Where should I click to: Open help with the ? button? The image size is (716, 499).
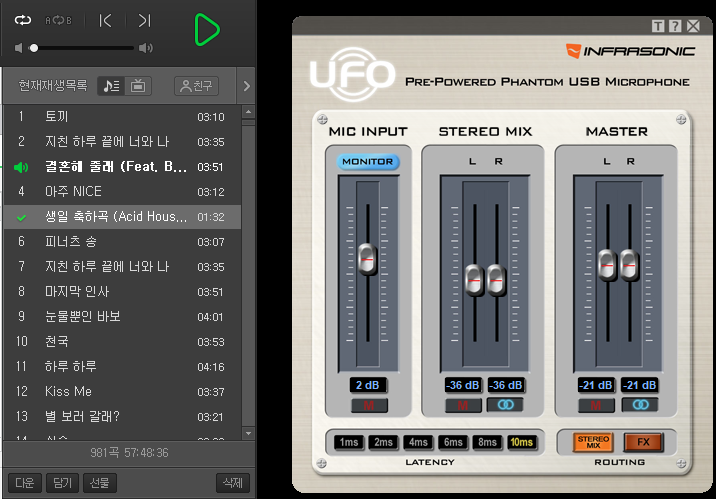coord(675,26)
